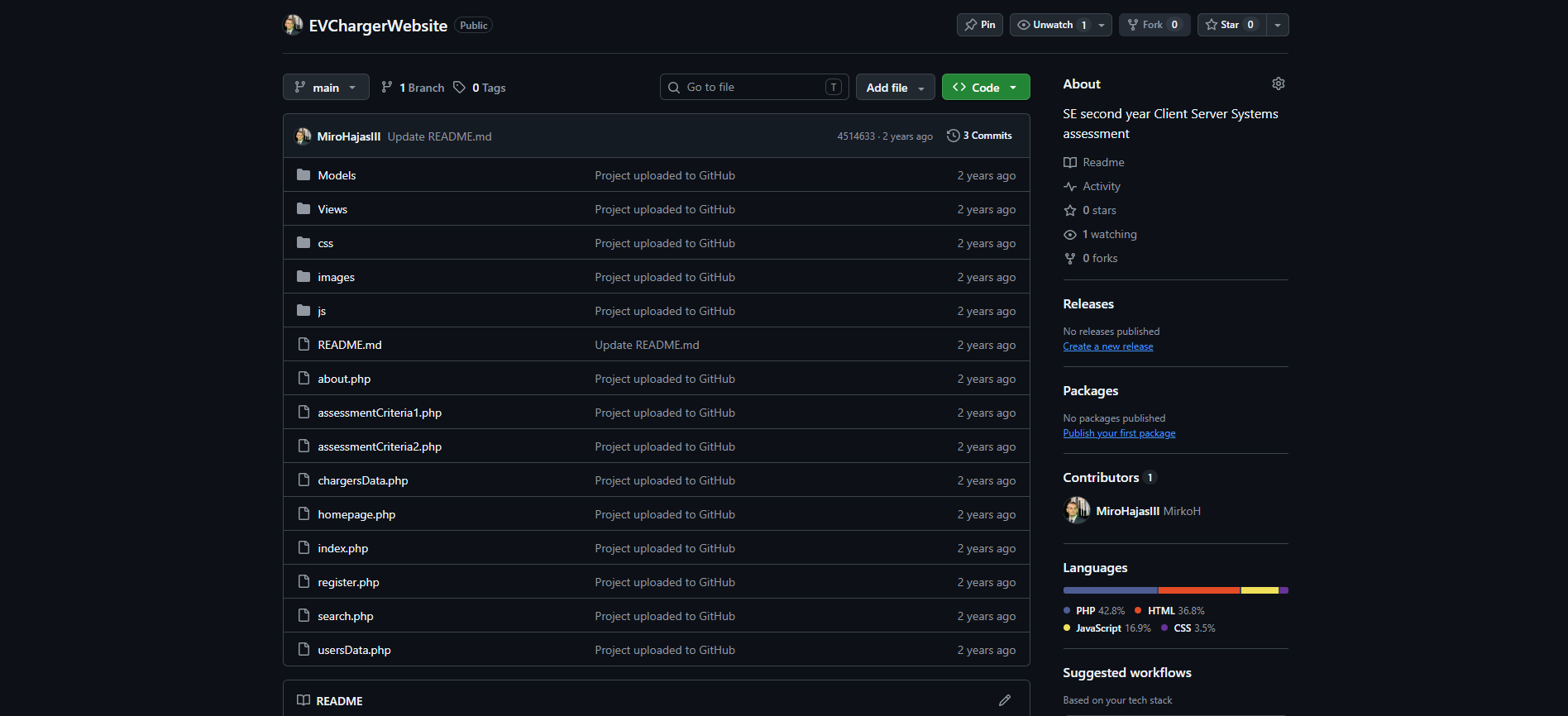Star the EVChargerWebsite repository

point(1231,25)
